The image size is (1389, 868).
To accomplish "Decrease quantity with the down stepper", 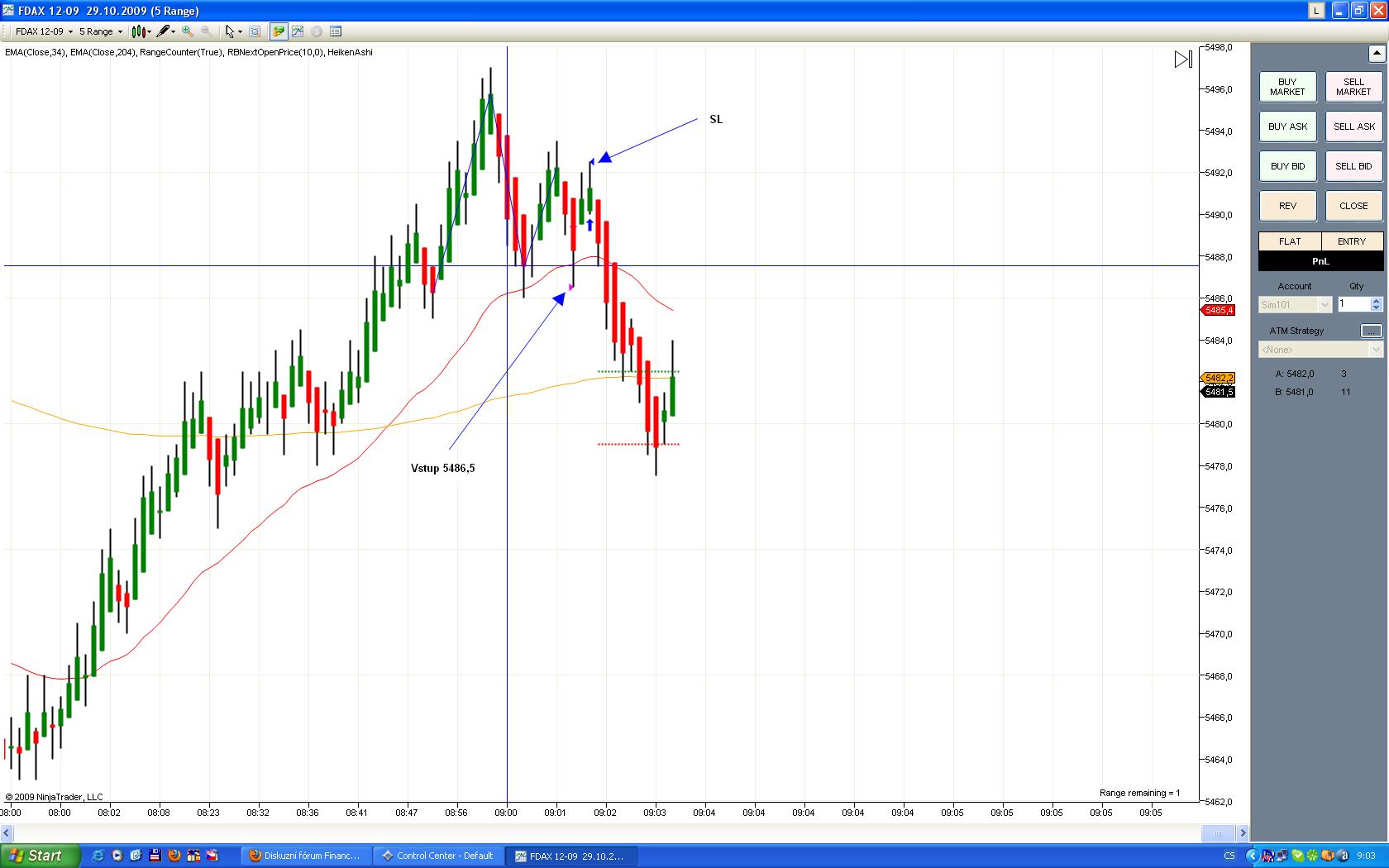I will pos(1377,308).
